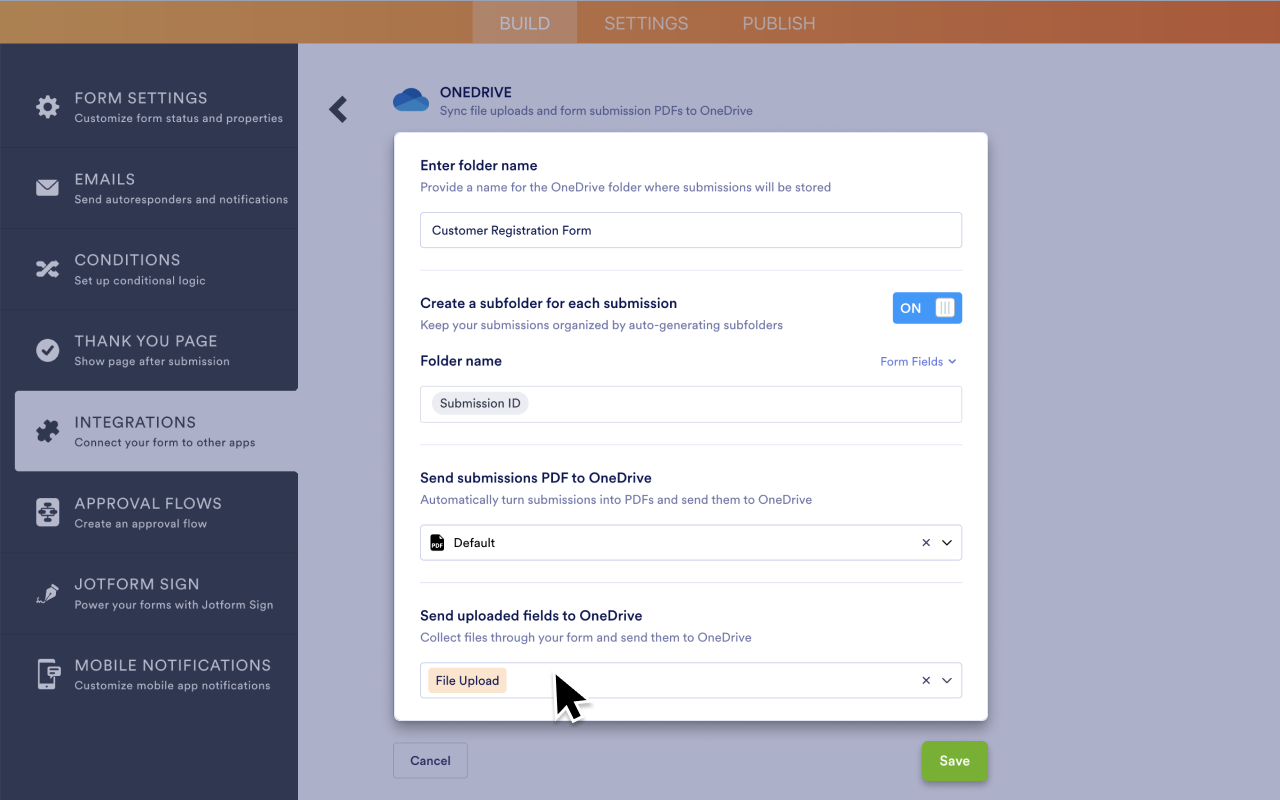Image resolution: width=1280 pixels, height=800 pixels.
Task: Remove the File Upload field chip
Action: coord(925,680)
